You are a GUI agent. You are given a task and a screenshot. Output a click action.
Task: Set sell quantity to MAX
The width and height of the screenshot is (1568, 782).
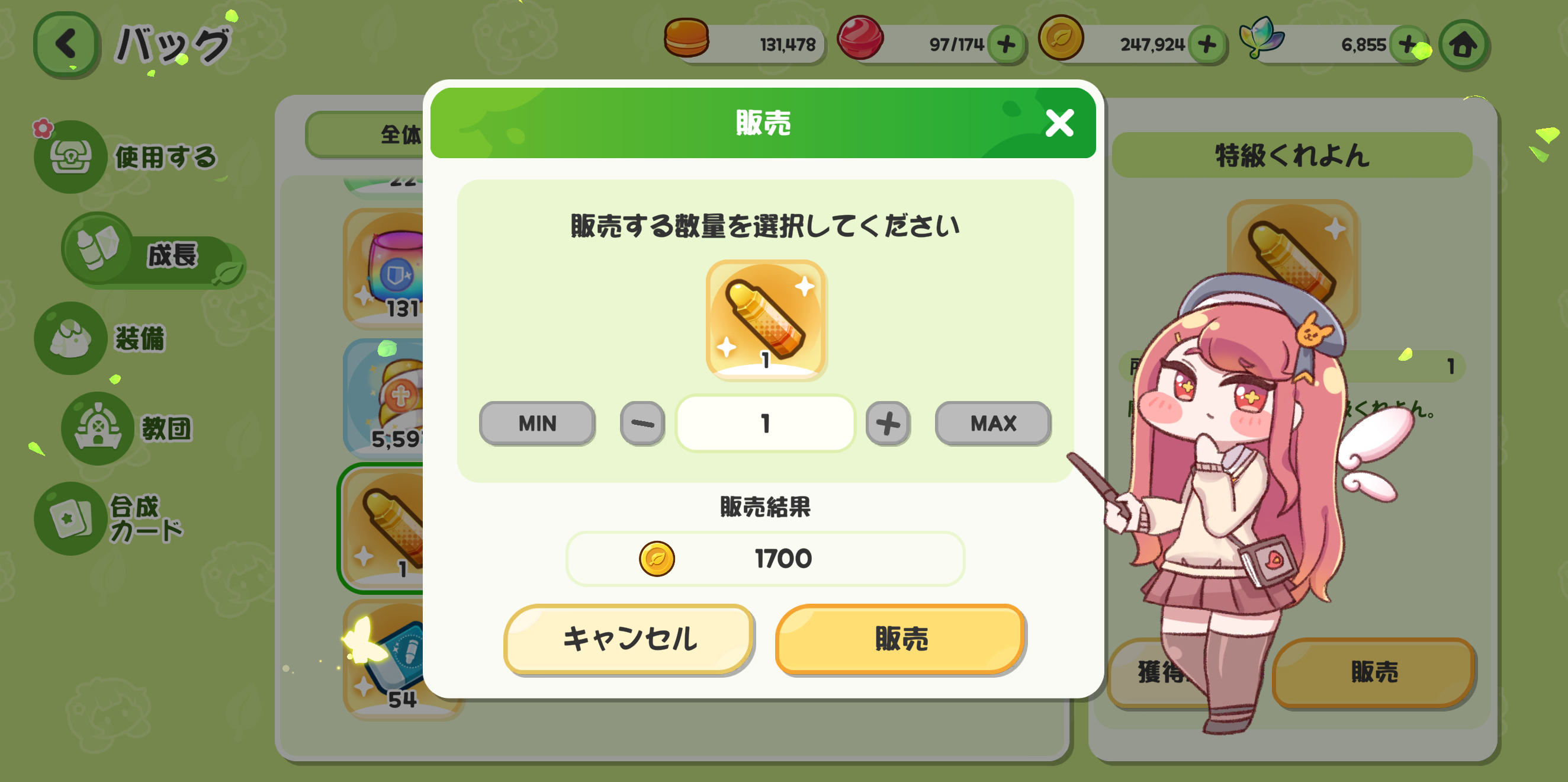coord(993,422)
